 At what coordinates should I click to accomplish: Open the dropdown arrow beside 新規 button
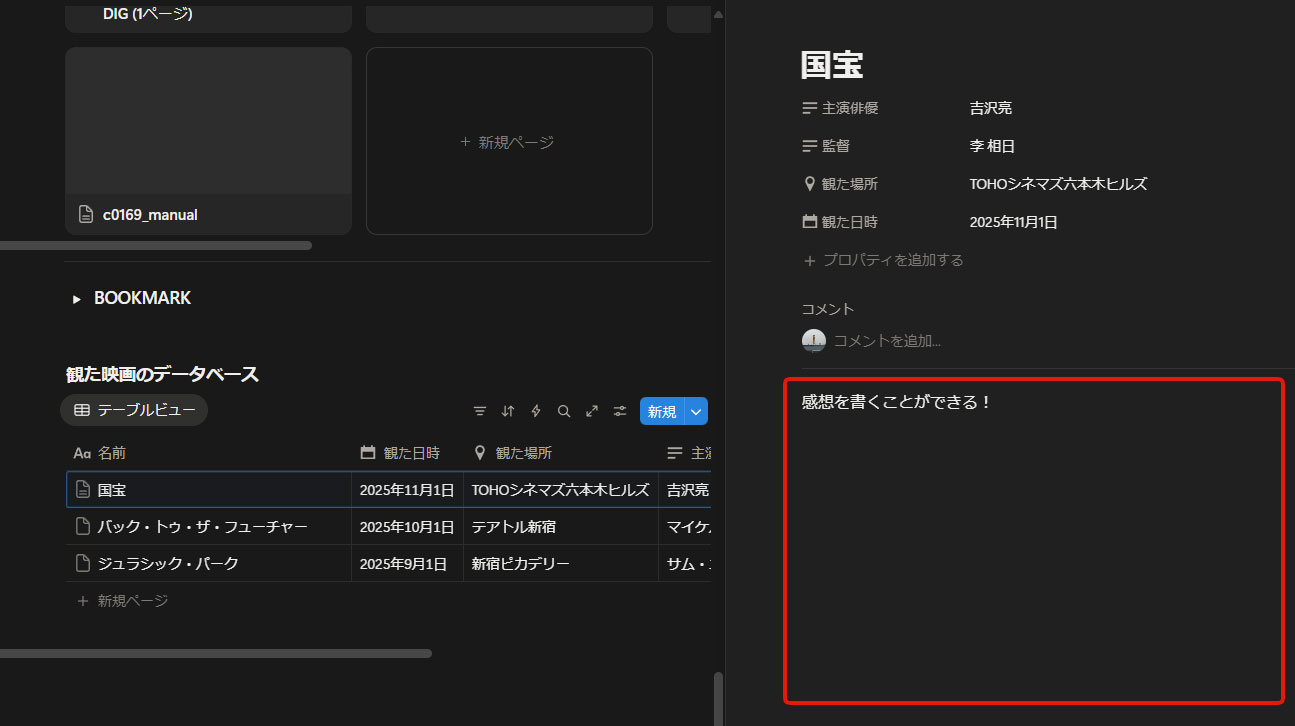point(697,411)
